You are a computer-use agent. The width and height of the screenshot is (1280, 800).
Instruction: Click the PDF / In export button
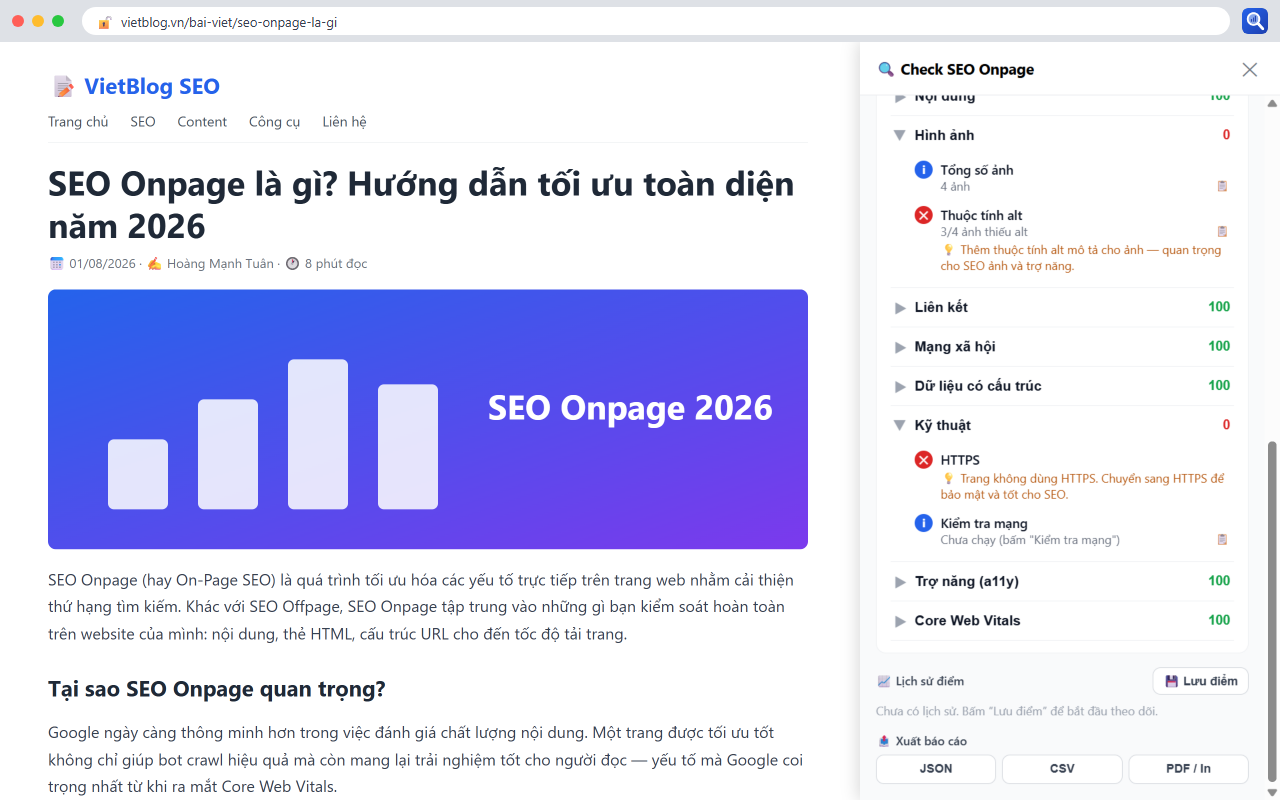pyautogui.click(x=1189, y=769)
